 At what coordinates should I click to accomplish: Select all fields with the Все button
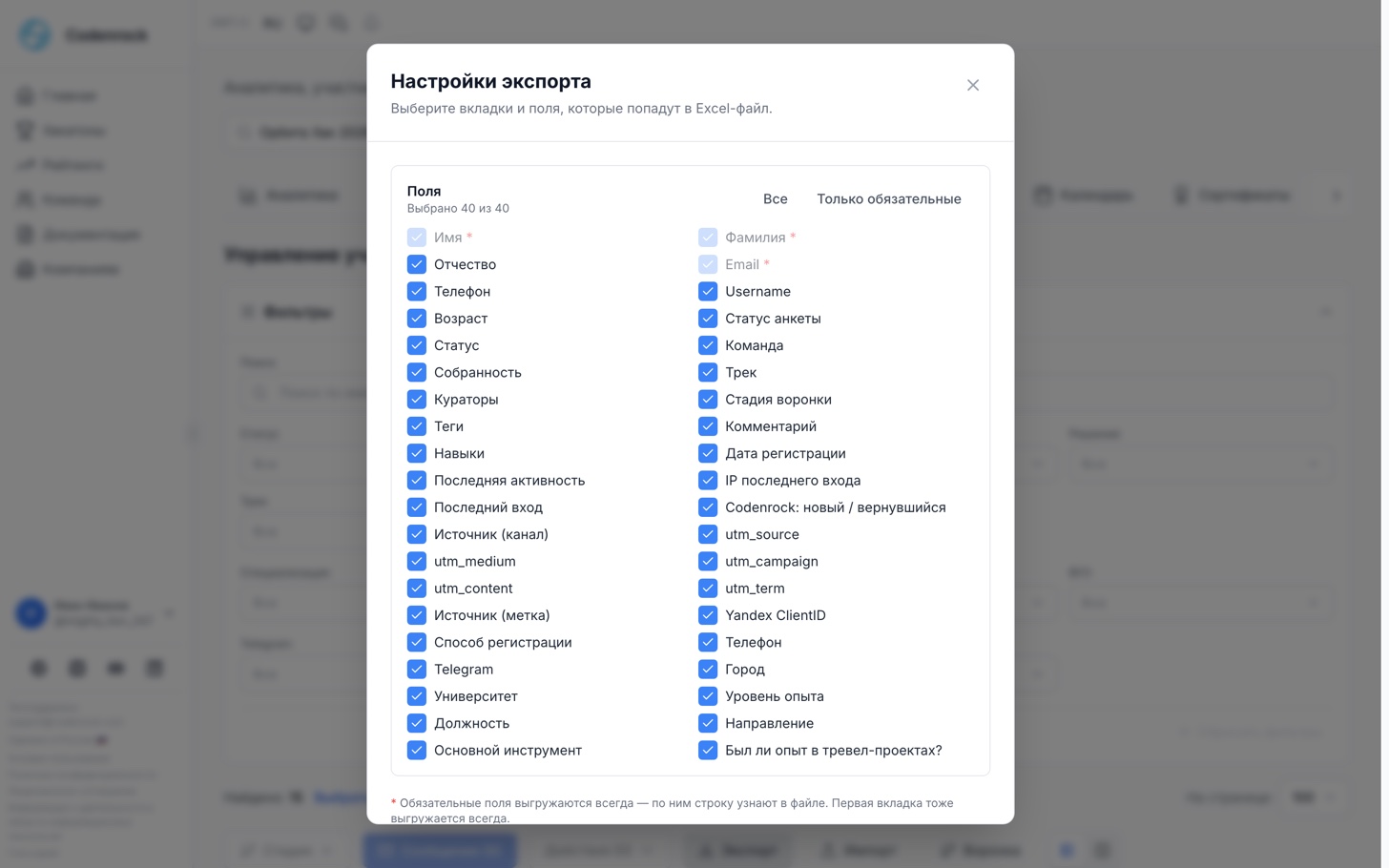[x=775, y=198]
